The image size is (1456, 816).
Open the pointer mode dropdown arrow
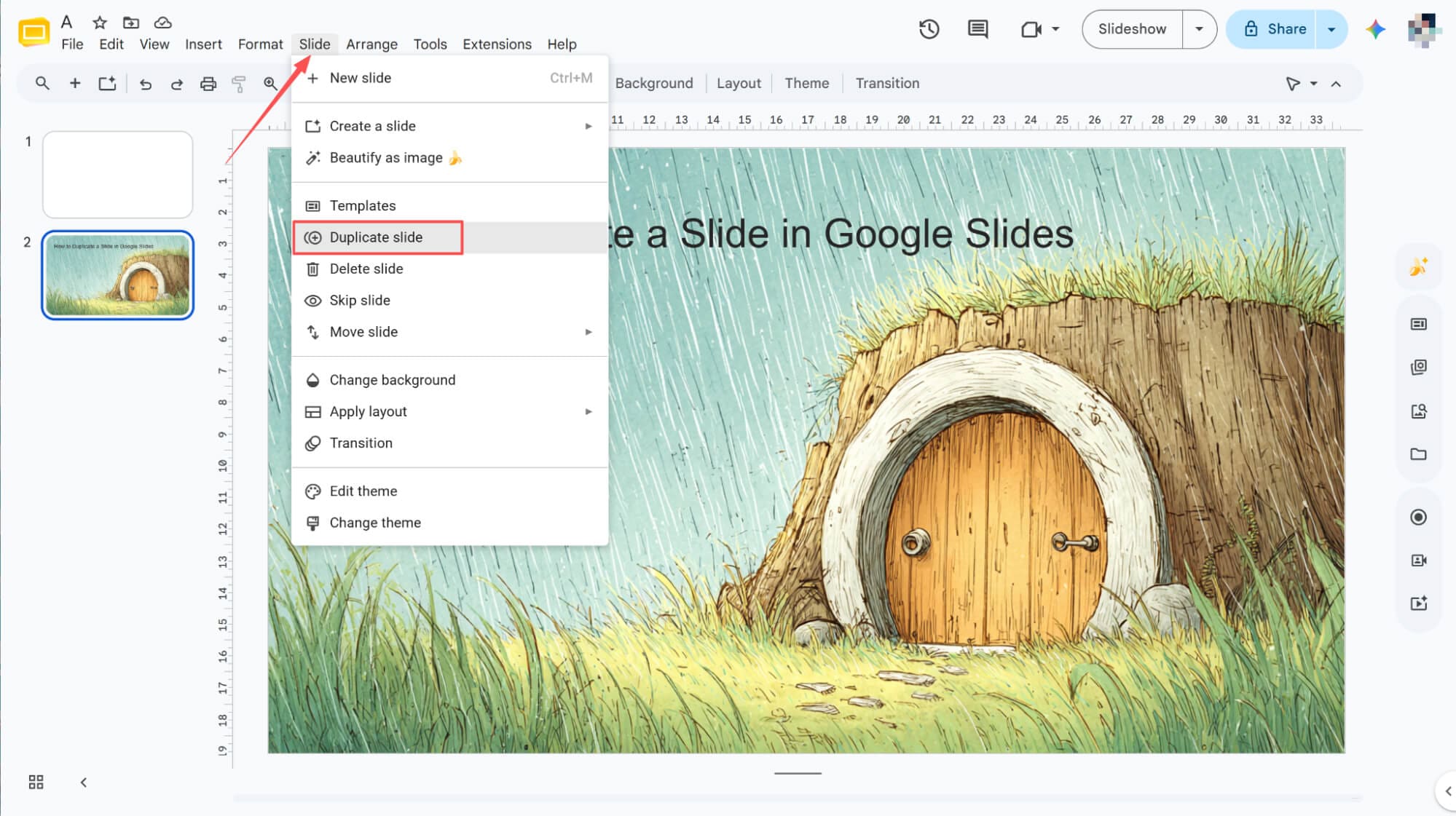(1314, 84)
